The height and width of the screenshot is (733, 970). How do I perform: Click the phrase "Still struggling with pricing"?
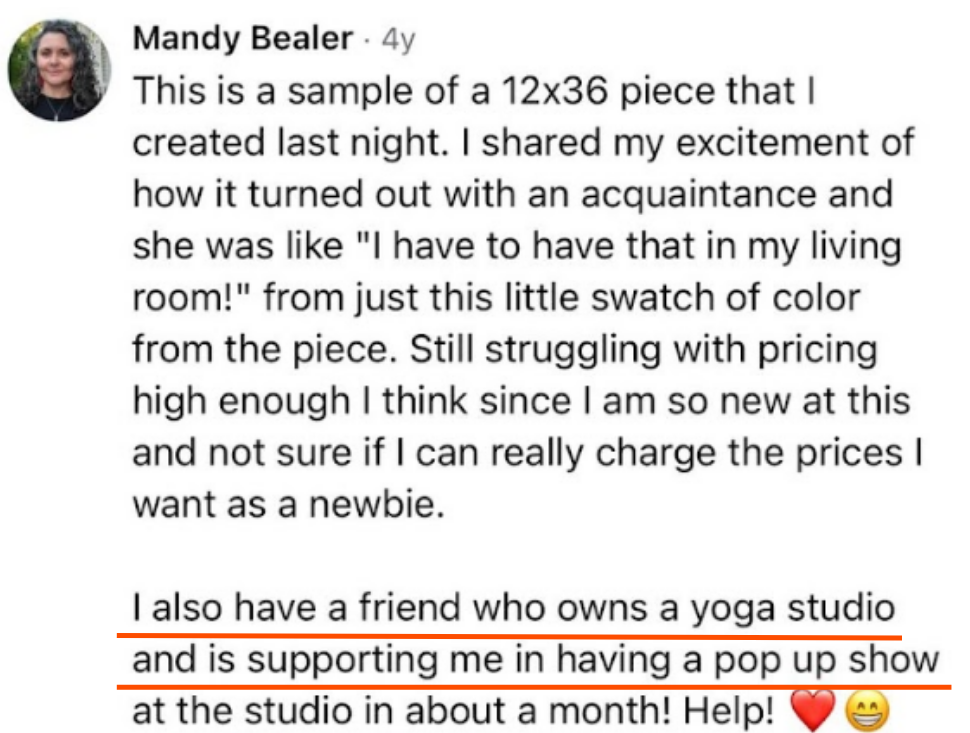pos(643,350)
